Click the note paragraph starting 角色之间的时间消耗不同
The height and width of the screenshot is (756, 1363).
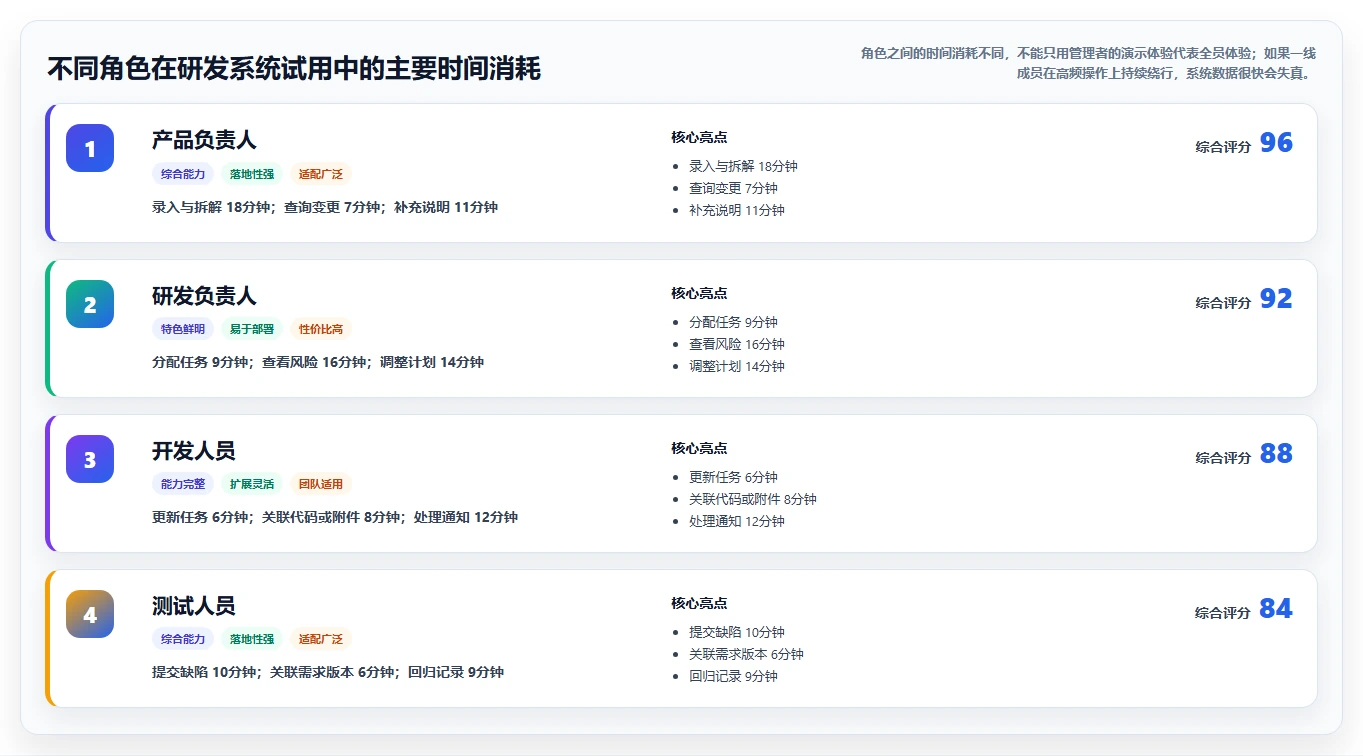(1086, 63)
